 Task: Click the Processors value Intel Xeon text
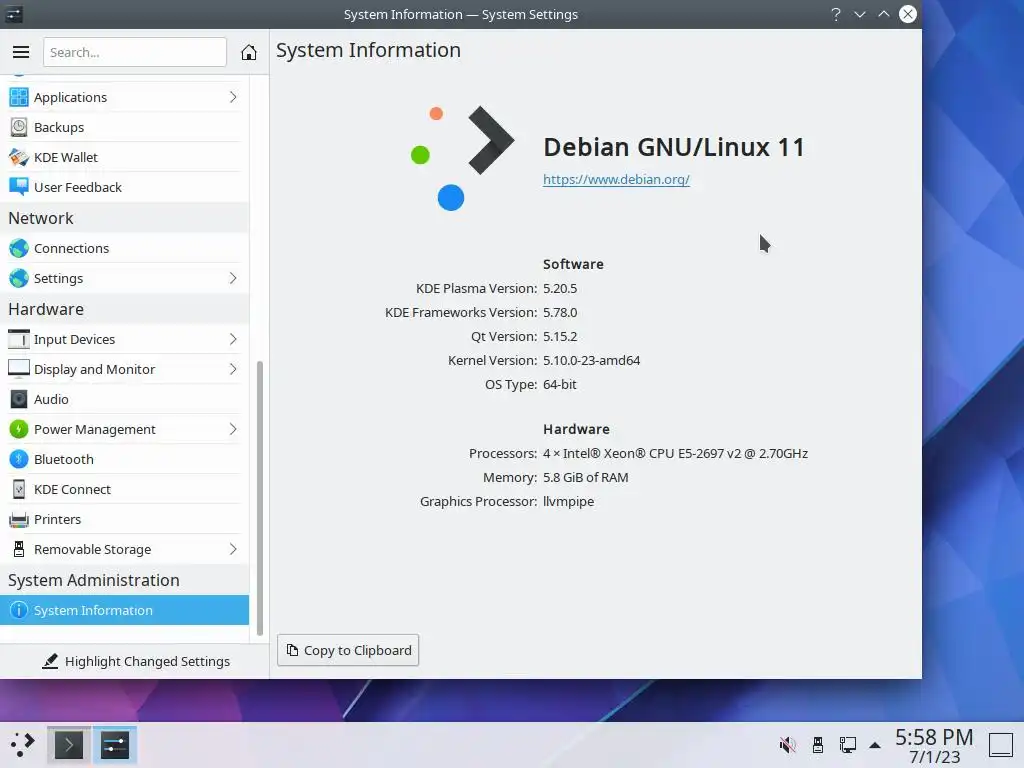675,453
